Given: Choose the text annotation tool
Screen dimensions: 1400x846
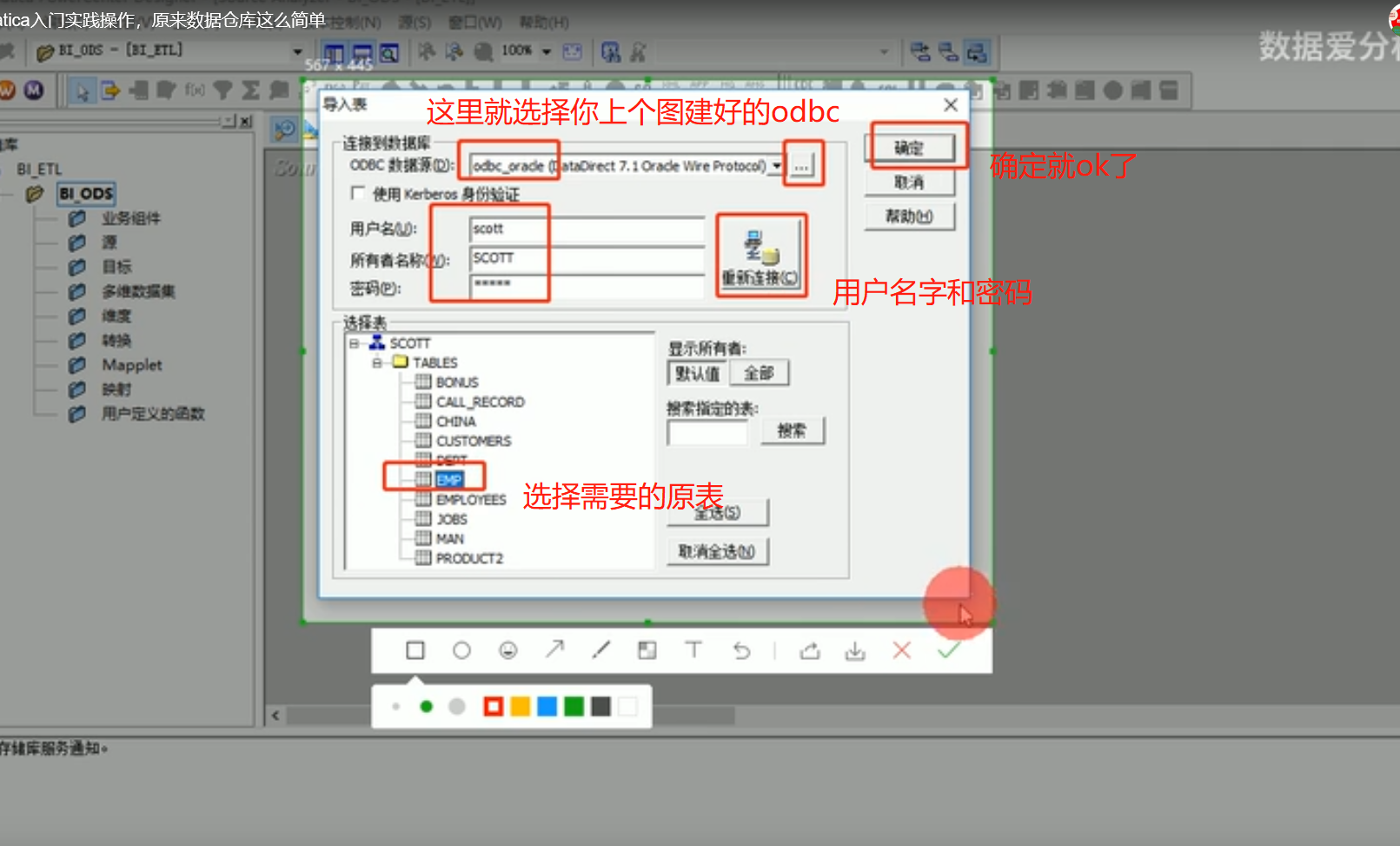Looking at the screenshot, I should (x=693, y=649).
